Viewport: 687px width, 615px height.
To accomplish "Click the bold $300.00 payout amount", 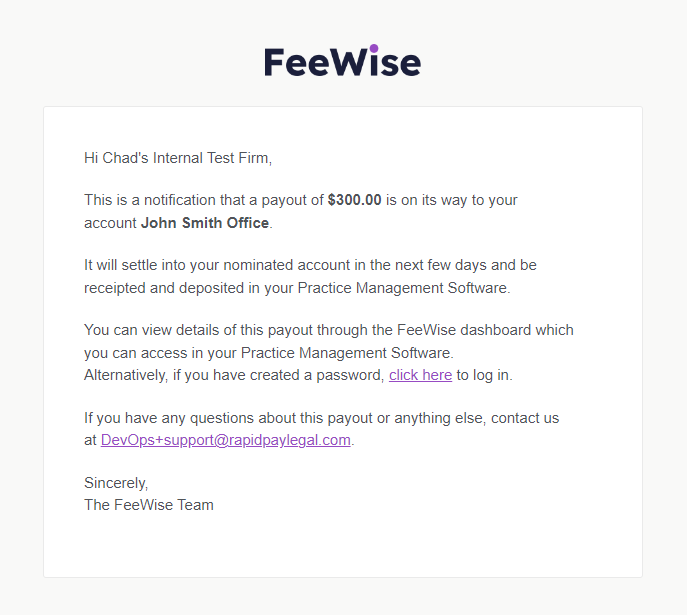I will [x=354, y=200].
